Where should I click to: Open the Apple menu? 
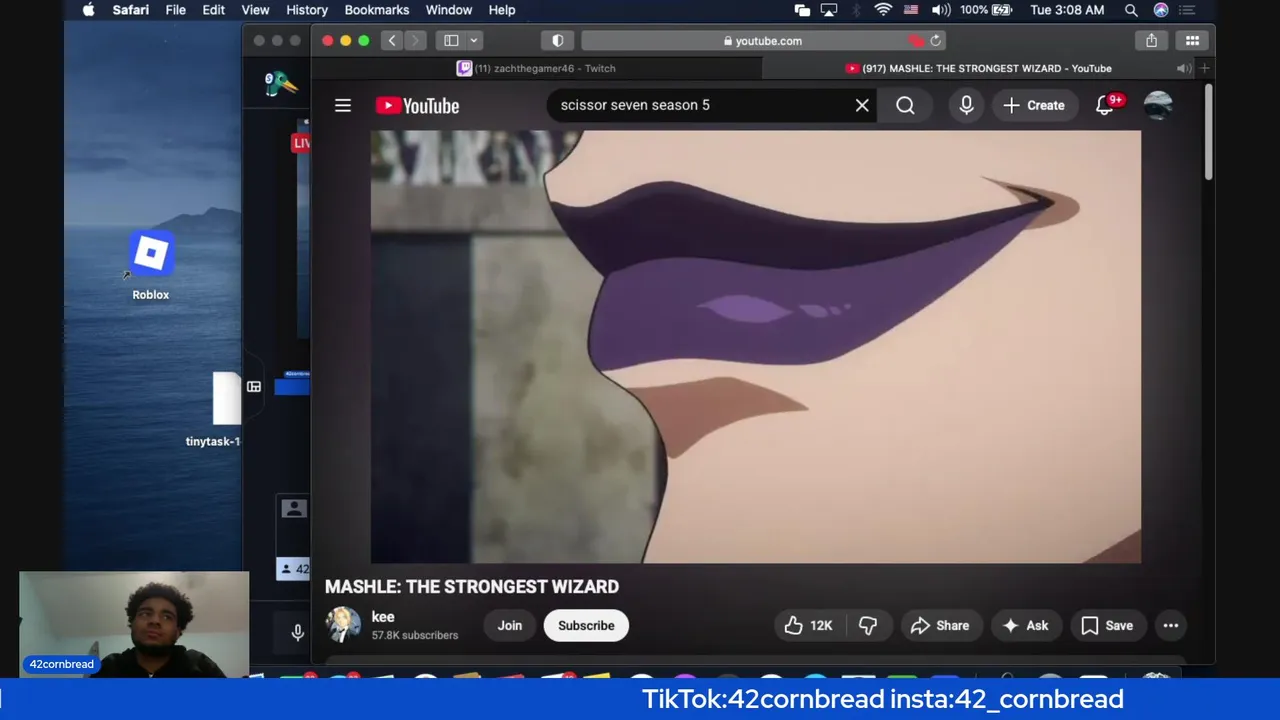88,10
